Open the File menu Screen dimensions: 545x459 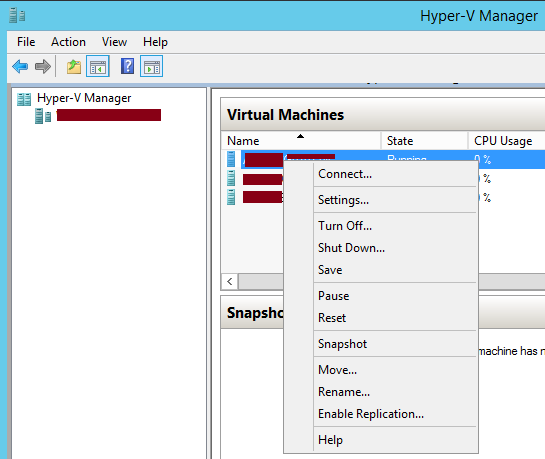(26, 42)
